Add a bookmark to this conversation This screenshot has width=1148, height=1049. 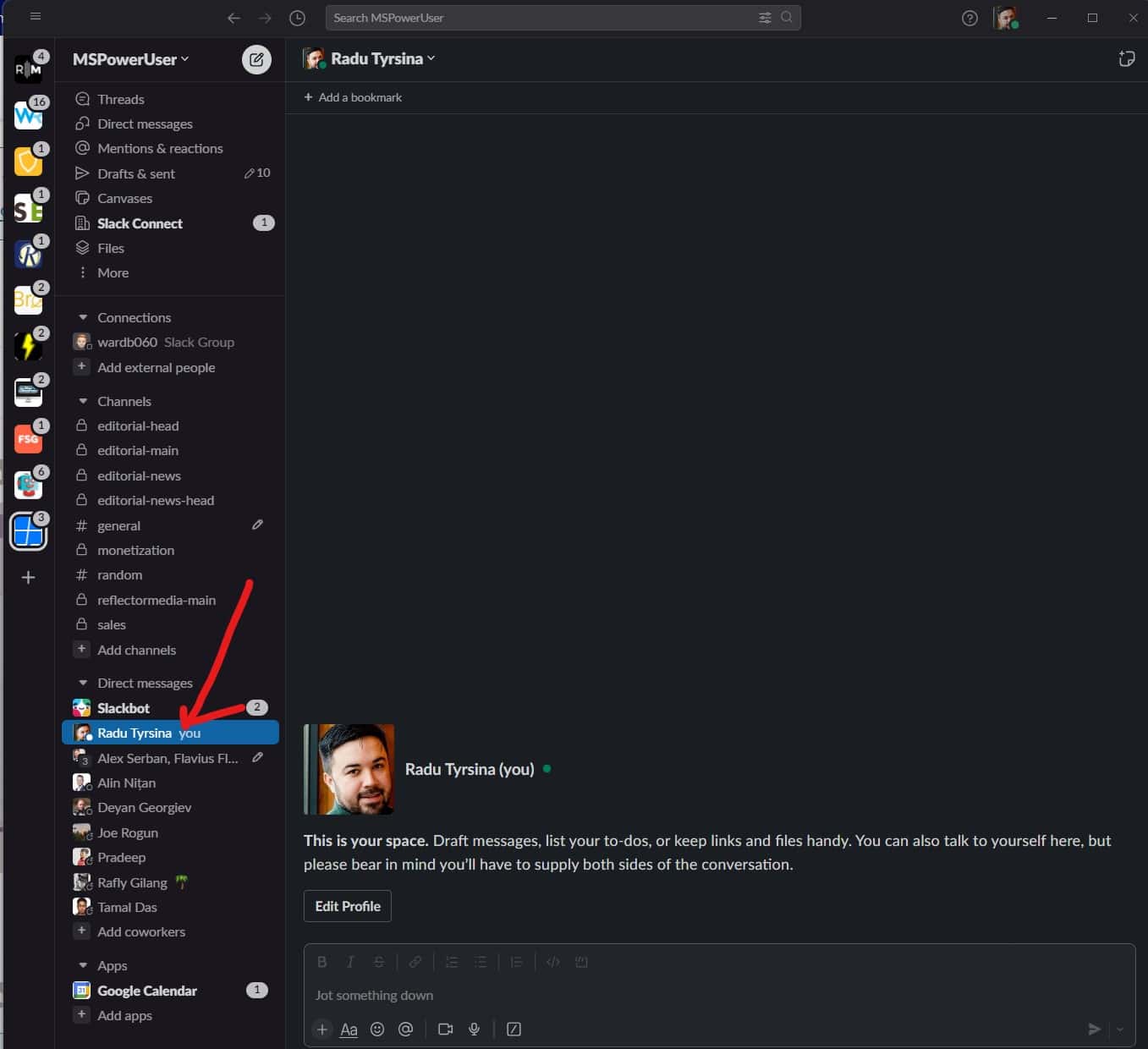point(352,97)
